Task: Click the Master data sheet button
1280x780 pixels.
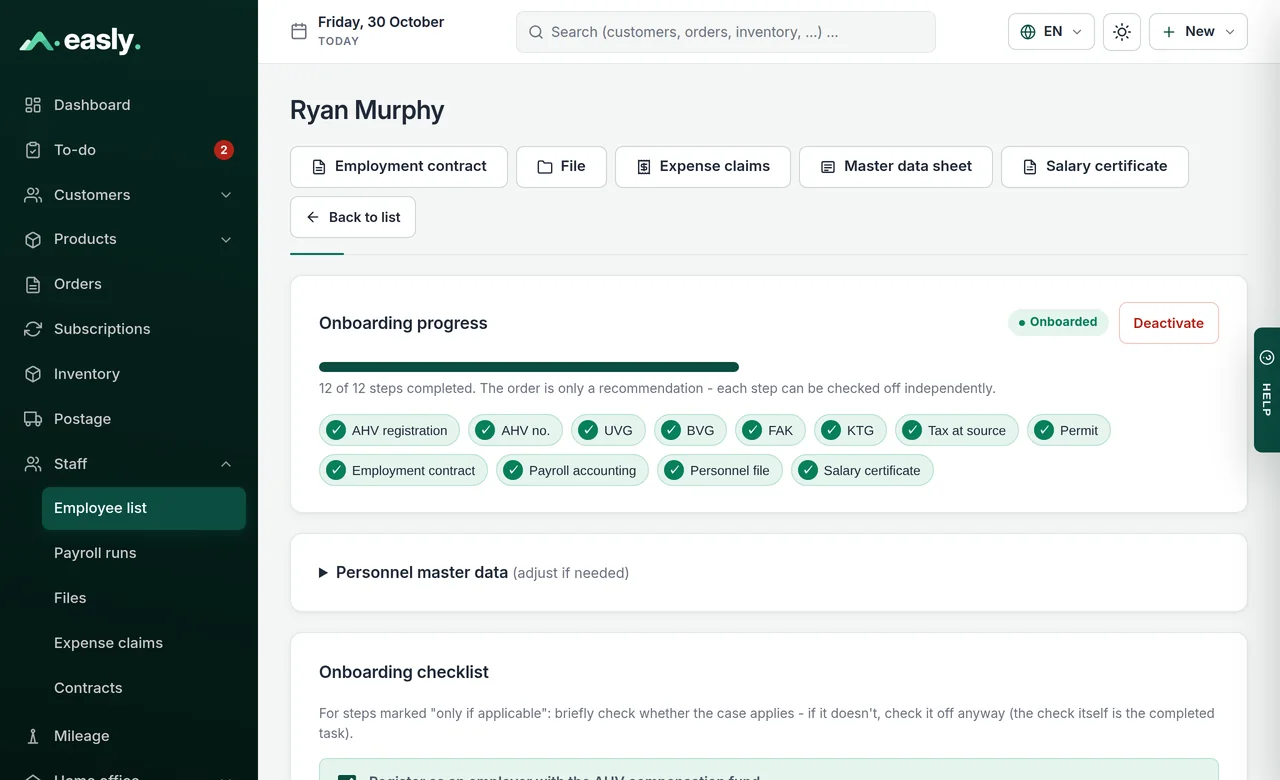Action: [x=896, y=167]
